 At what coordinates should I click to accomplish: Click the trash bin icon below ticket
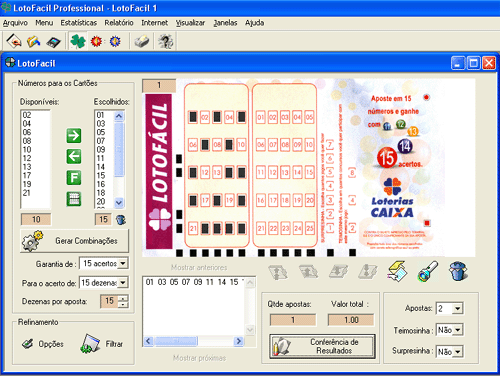458,271
